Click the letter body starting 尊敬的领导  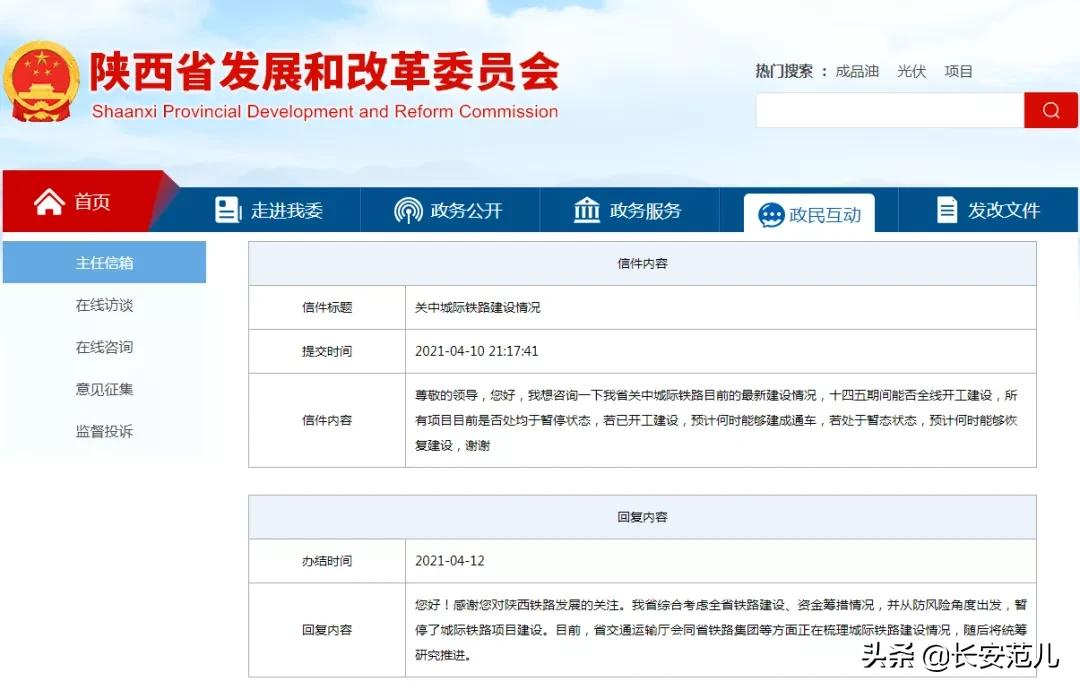point(716,420)
